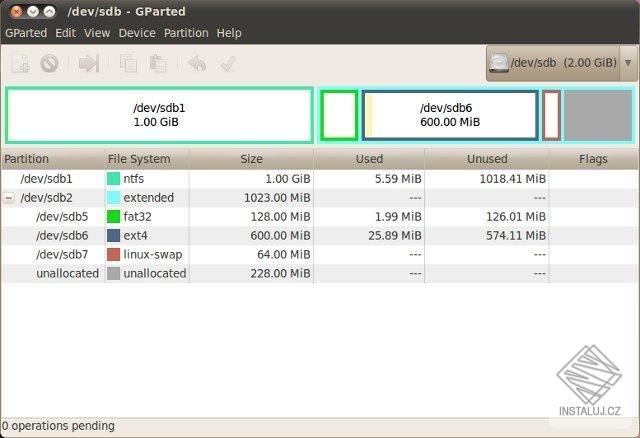640x438 pixels.
Task: Sort by the File System column header
Action: click(147, 159)
